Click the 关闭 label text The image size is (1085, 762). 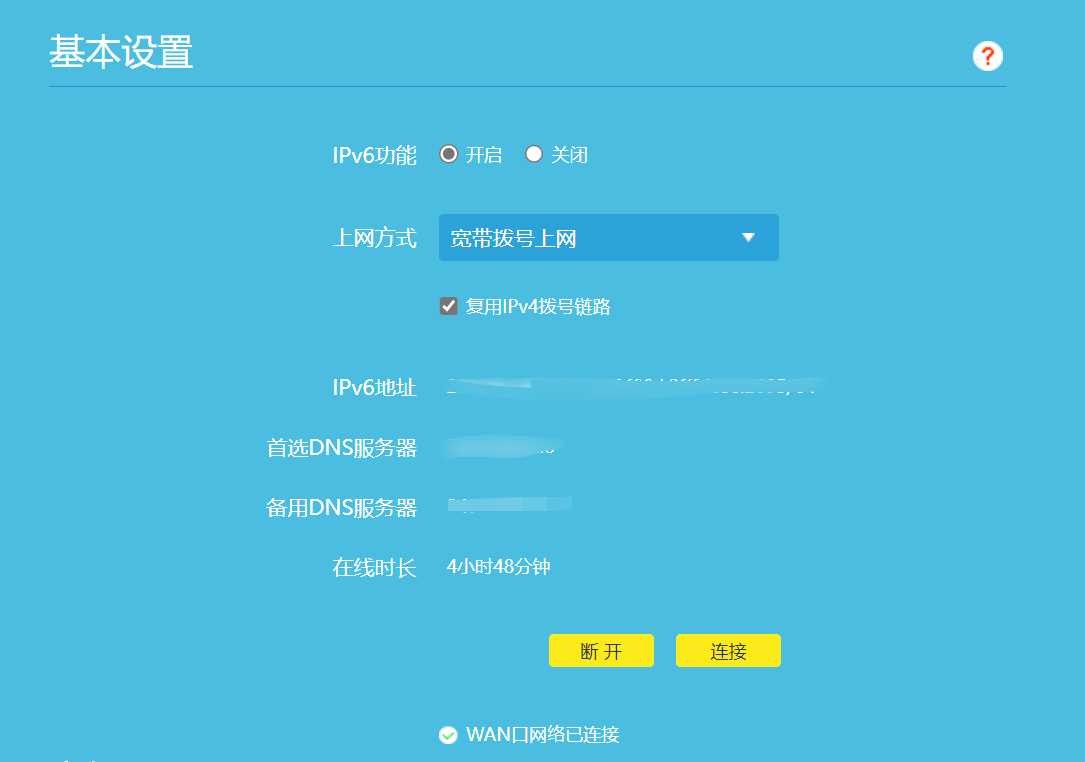pyautogui.click(x=569, y=155)
